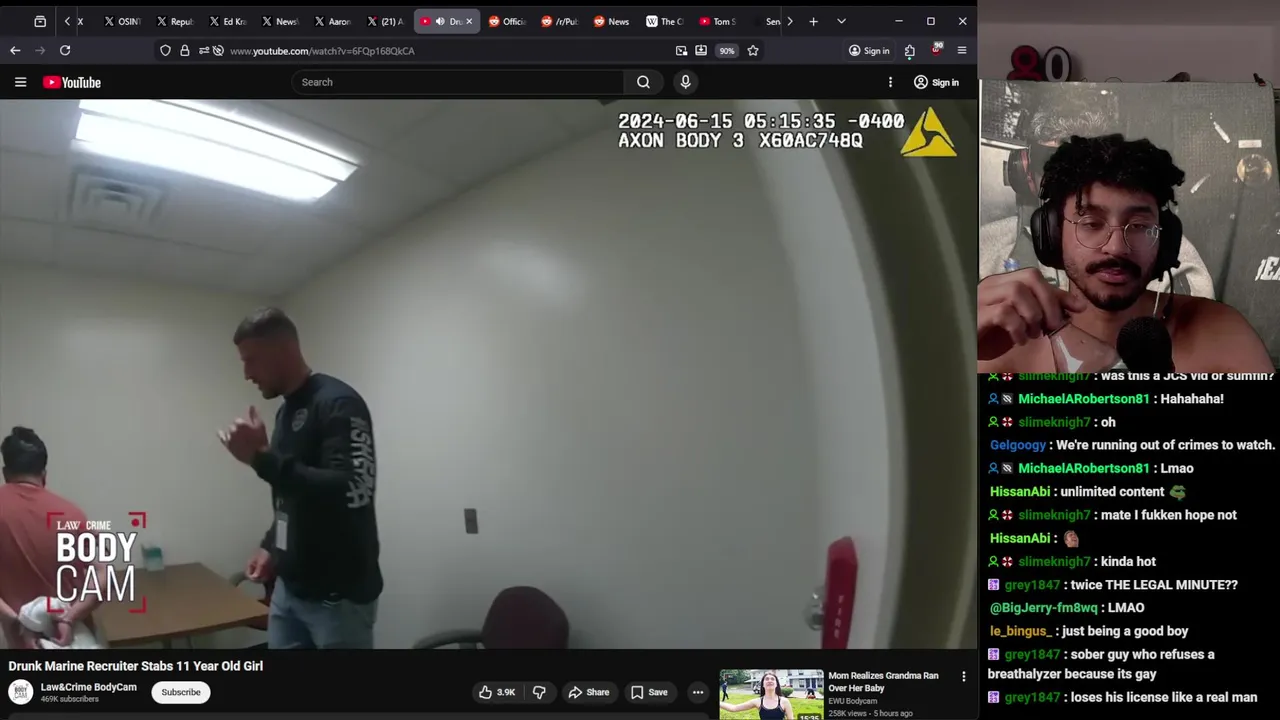Click the video title 'Drunk Marine Recruiter Stabs 11 Year Old Girl'
This screenshot has width=1280, height=720.
136,666
